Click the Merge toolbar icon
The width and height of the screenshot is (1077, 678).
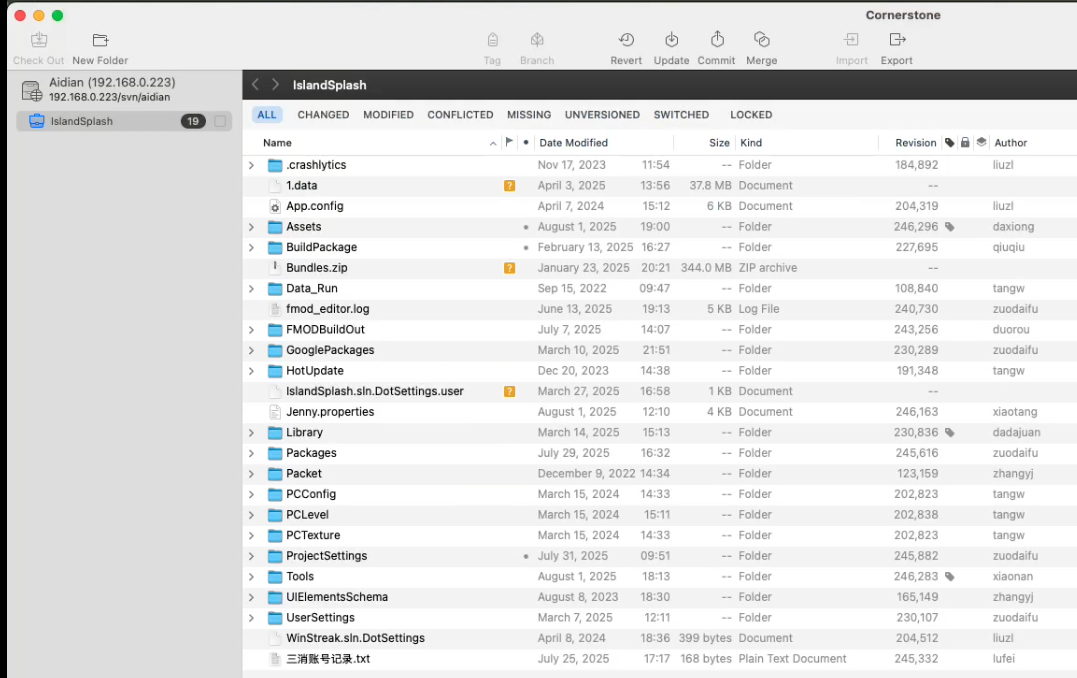[x=761, y=40]
